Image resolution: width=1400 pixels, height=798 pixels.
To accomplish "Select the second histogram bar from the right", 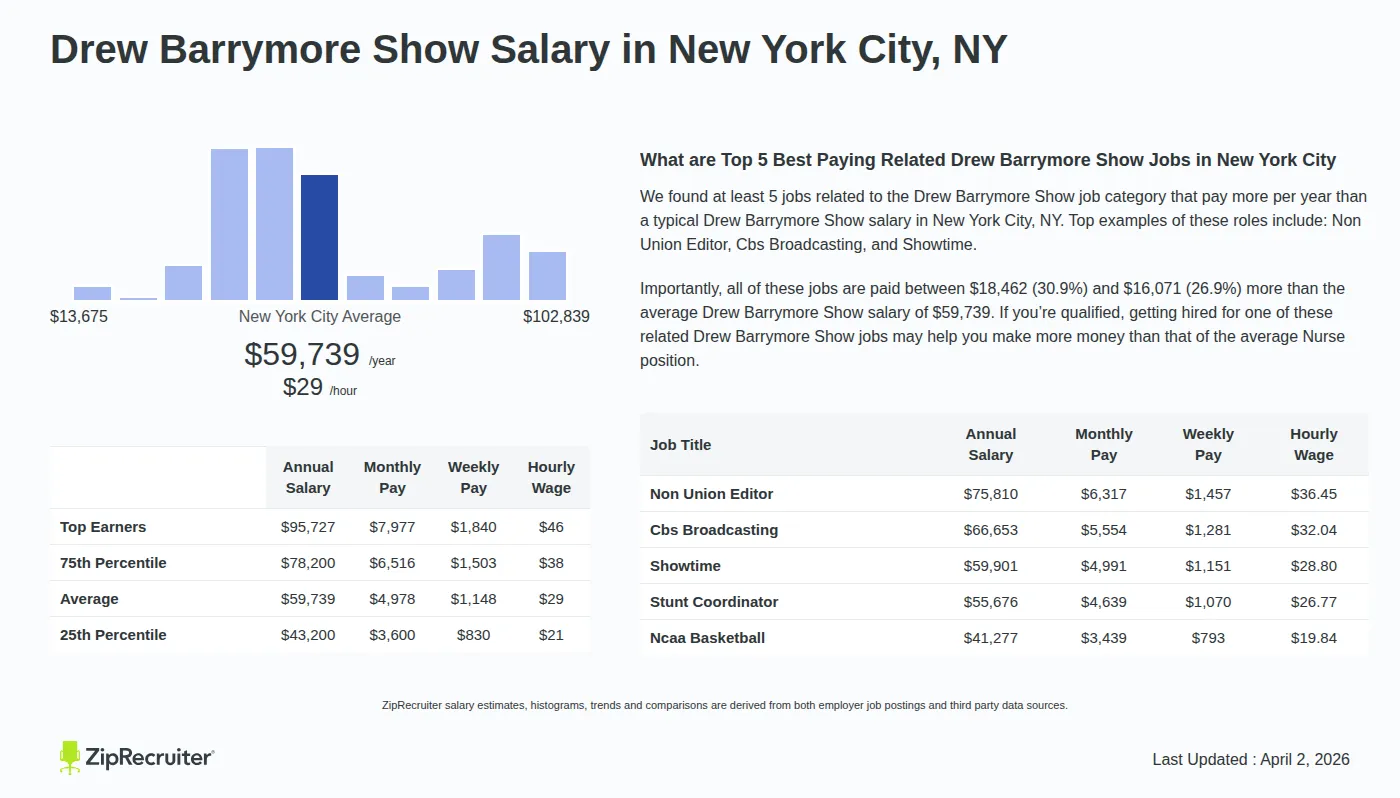I will pyautogui.click(x=501, y=265).
